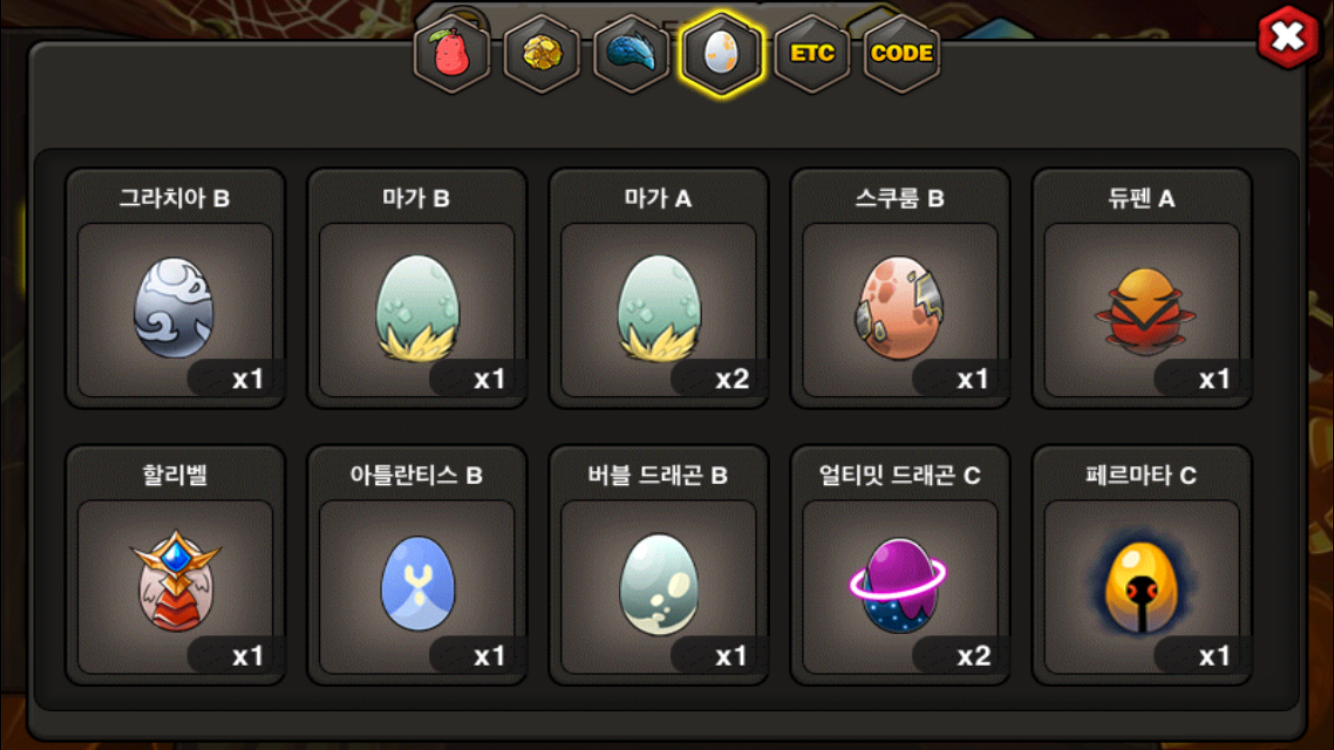Select the blue dragon wing tab
Screen dimensions: 1334x750
tap(632, 53)
